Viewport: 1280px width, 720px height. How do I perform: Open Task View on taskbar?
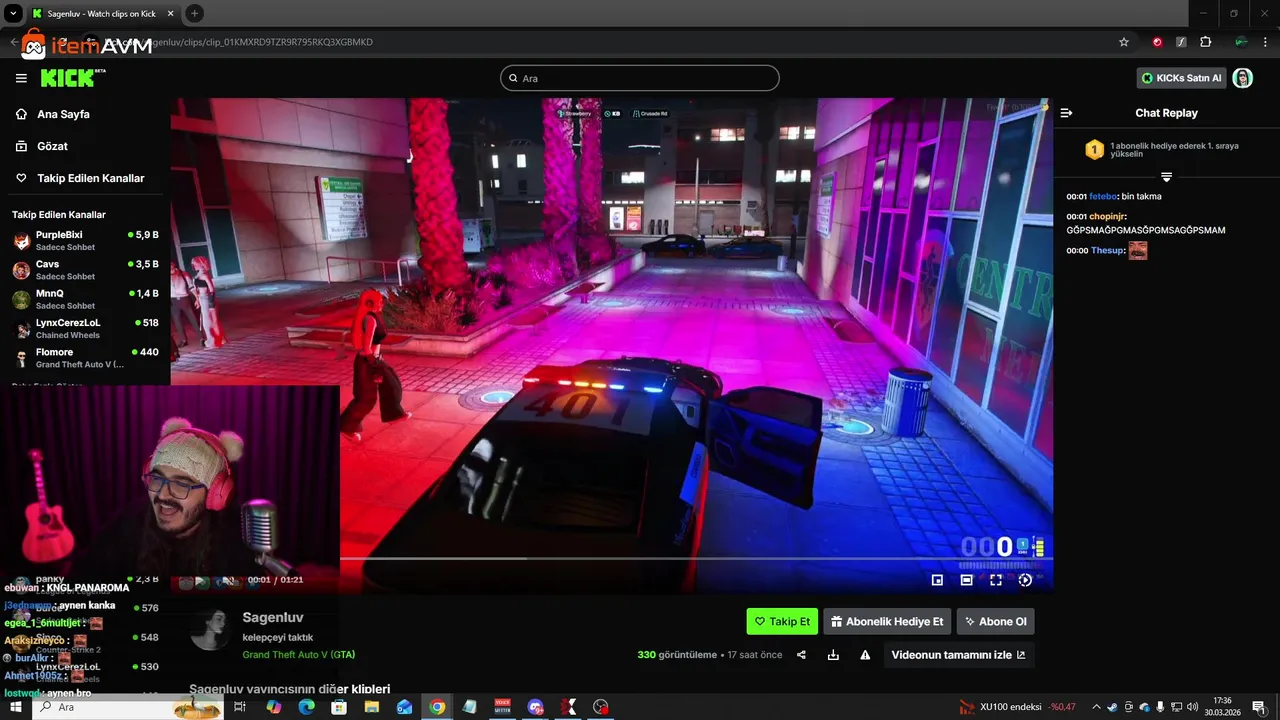coord(240,707)
